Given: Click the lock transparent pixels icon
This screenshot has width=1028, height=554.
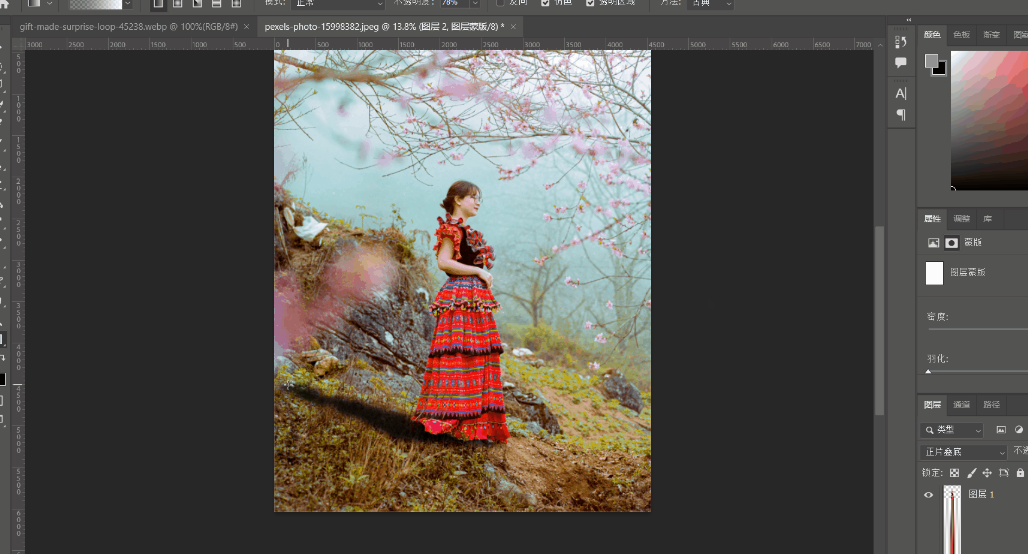Looking at the screenshot, I should coord(955,472).
